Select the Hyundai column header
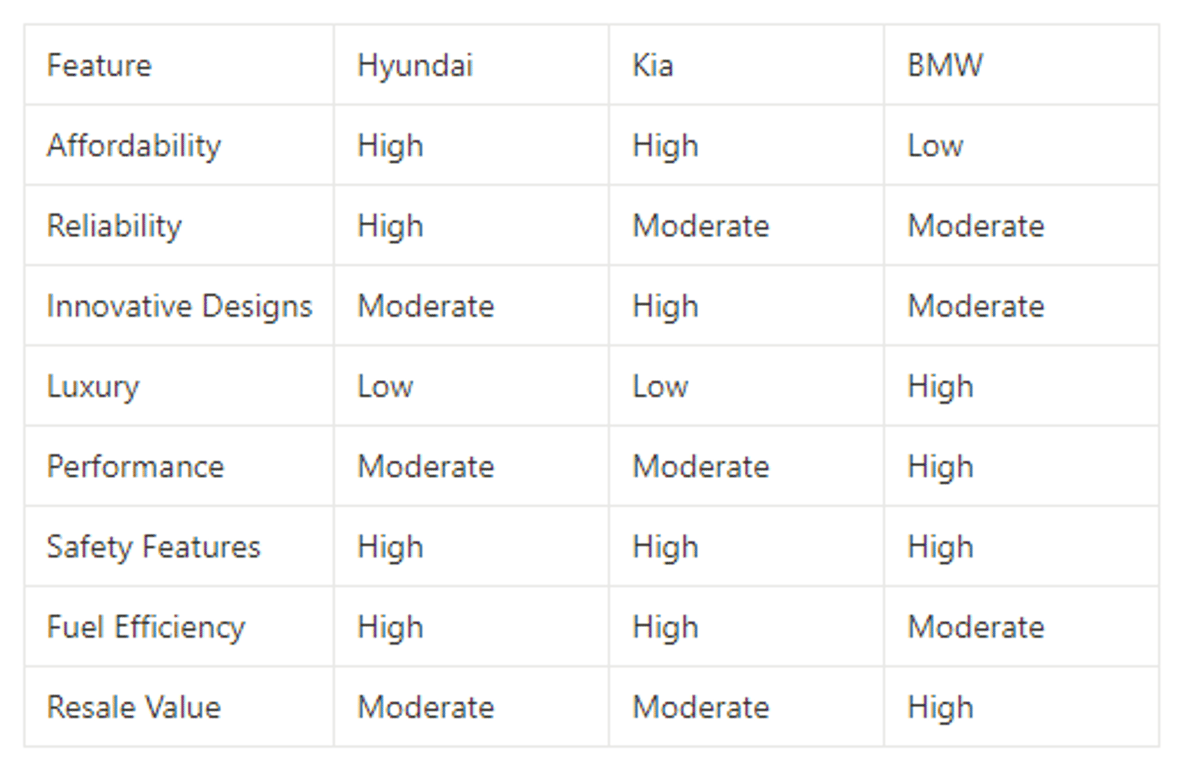This screenshot has width=1199, height=768. point(471,65)
